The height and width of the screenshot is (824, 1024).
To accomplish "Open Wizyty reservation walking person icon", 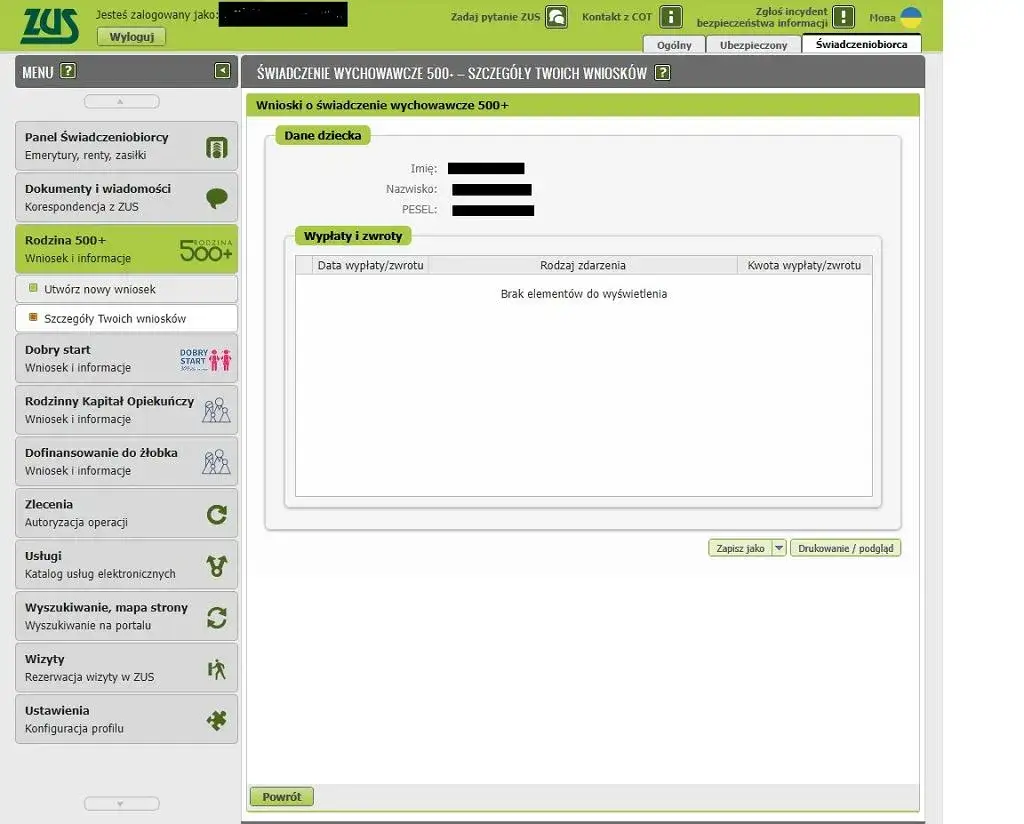I will tap(216, 669).
